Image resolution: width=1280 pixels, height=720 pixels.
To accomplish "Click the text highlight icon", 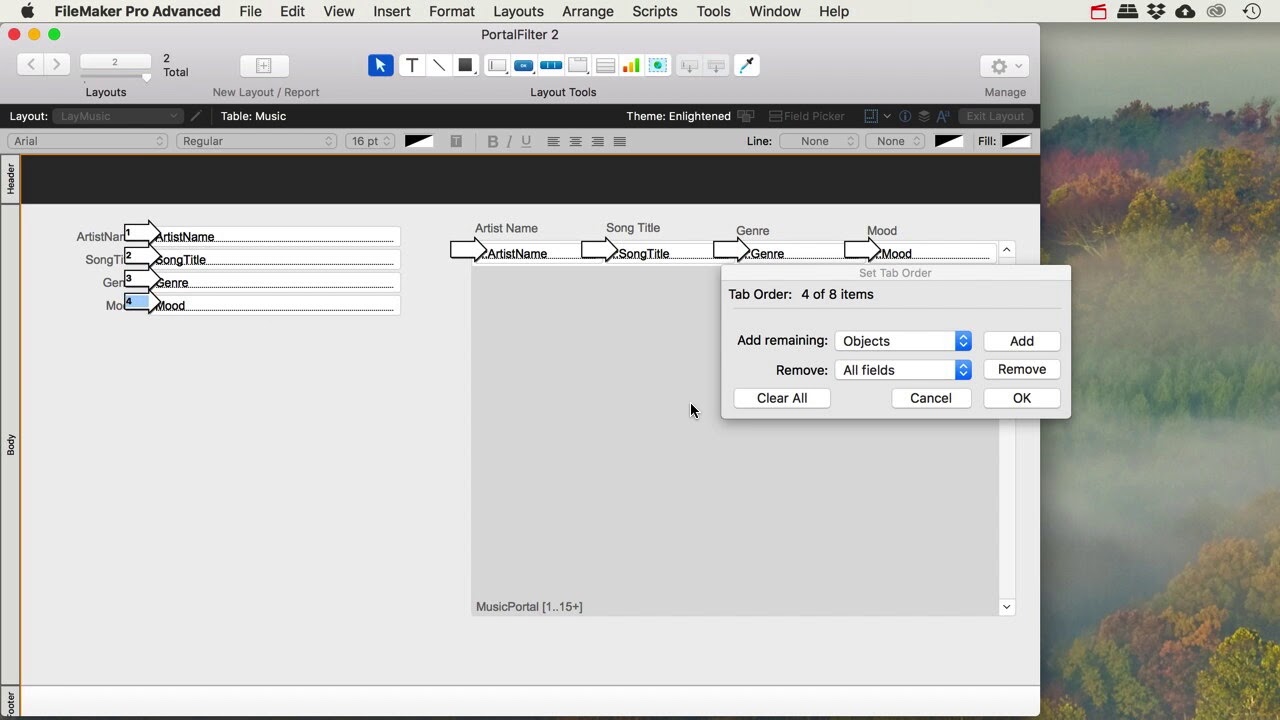I will [x=456, y=141].
